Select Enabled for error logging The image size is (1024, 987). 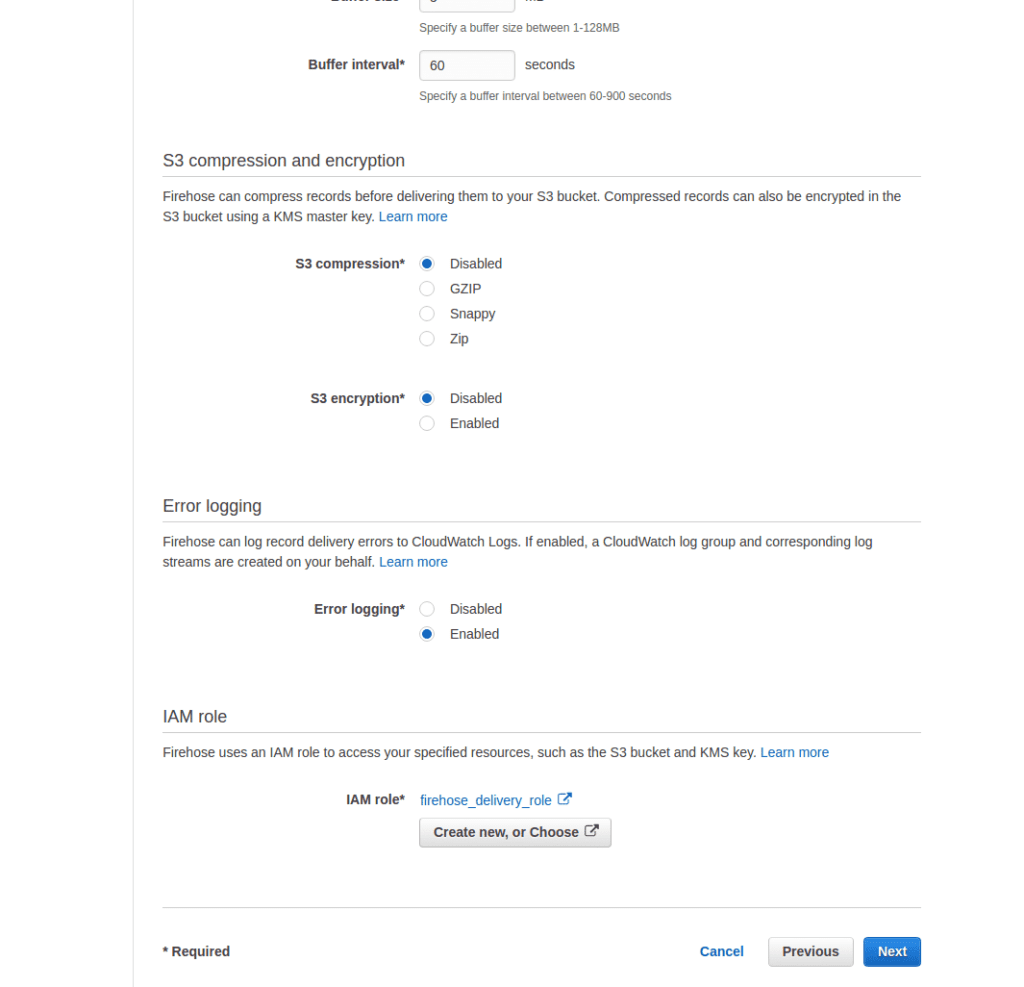[x=427, y=634]
